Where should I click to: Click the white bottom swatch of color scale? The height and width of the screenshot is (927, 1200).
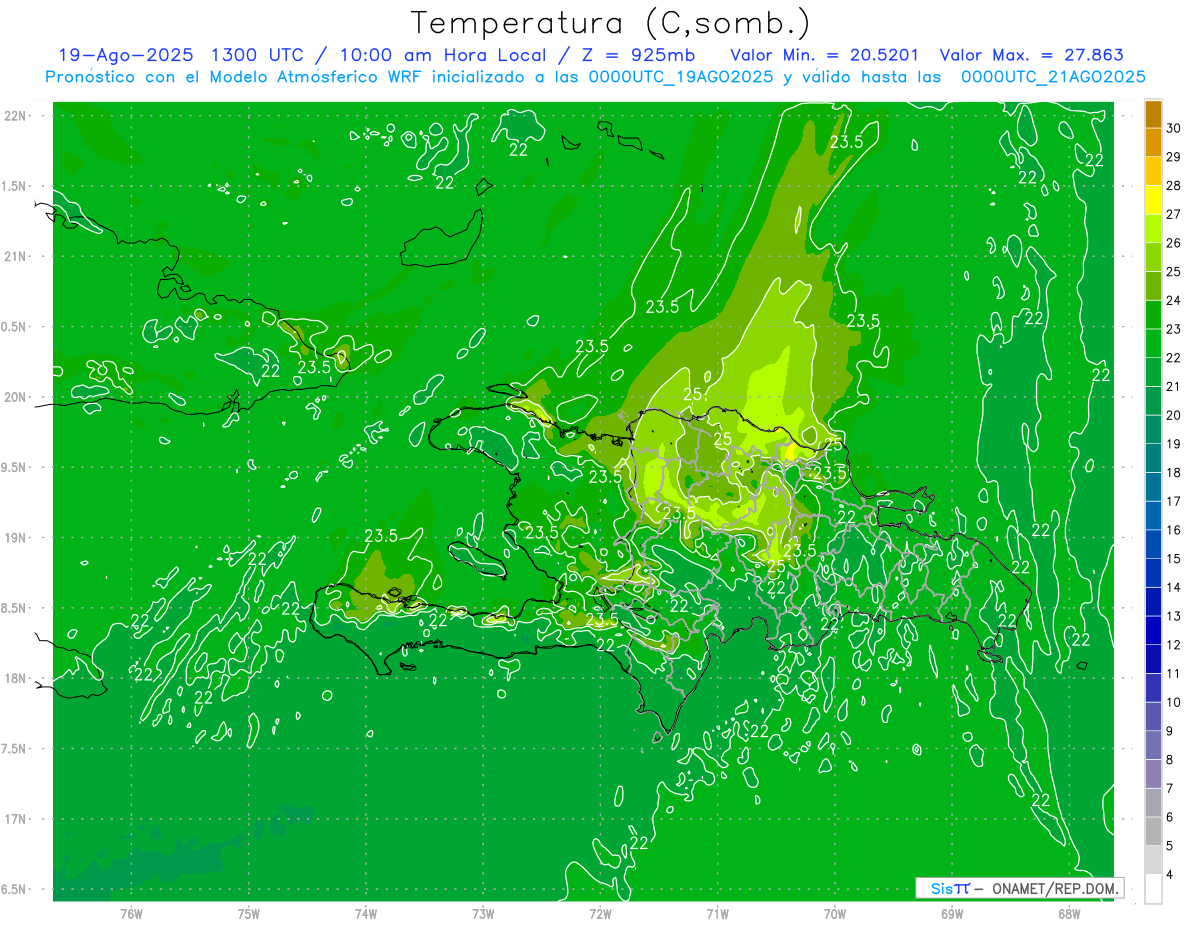click(x=1153, y=888)
